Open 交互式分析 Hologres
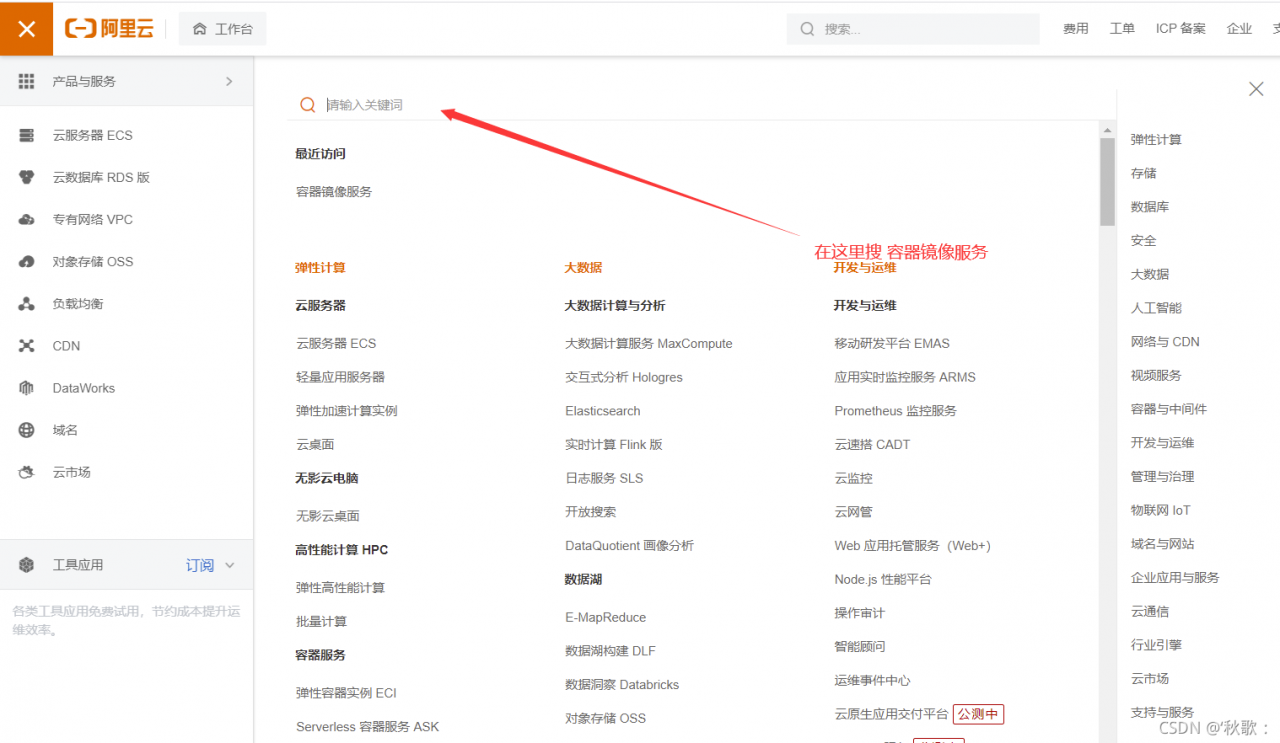Viewport: 1280px width, 743px height. coord(624,377)
